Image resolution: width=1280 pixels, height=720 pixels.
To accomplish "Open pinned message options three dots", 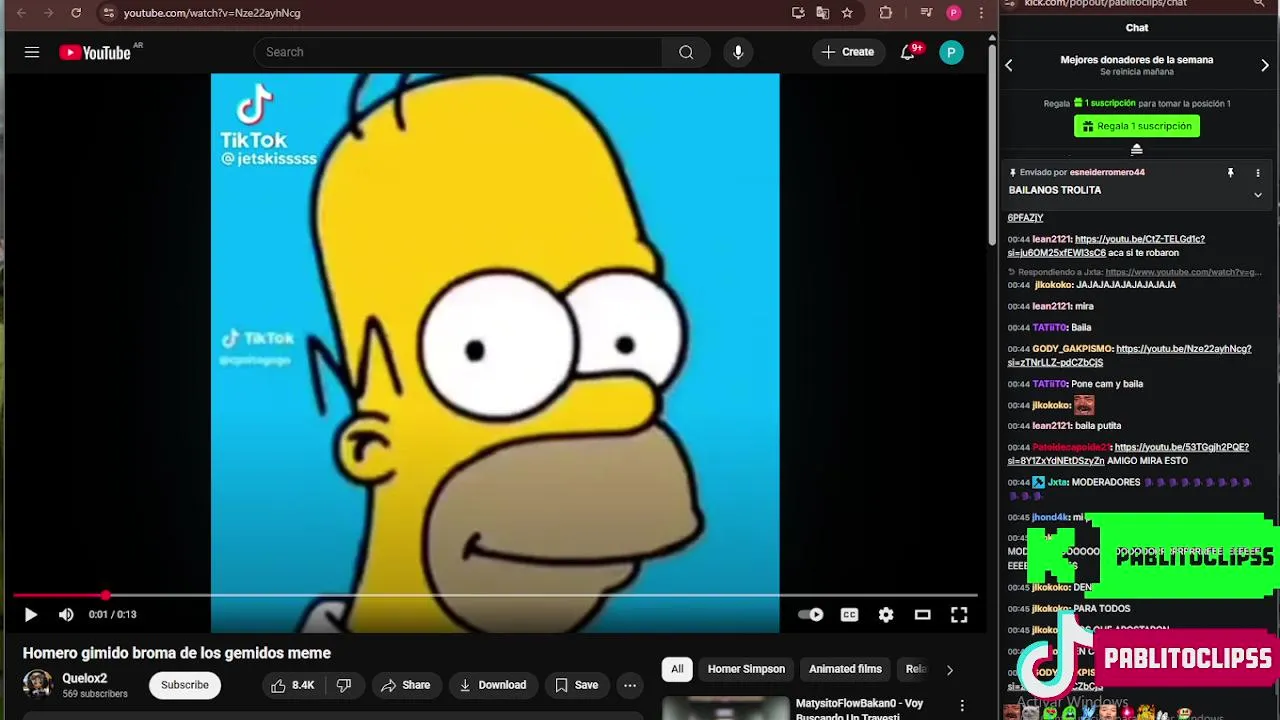I will tap(1258, 173).
